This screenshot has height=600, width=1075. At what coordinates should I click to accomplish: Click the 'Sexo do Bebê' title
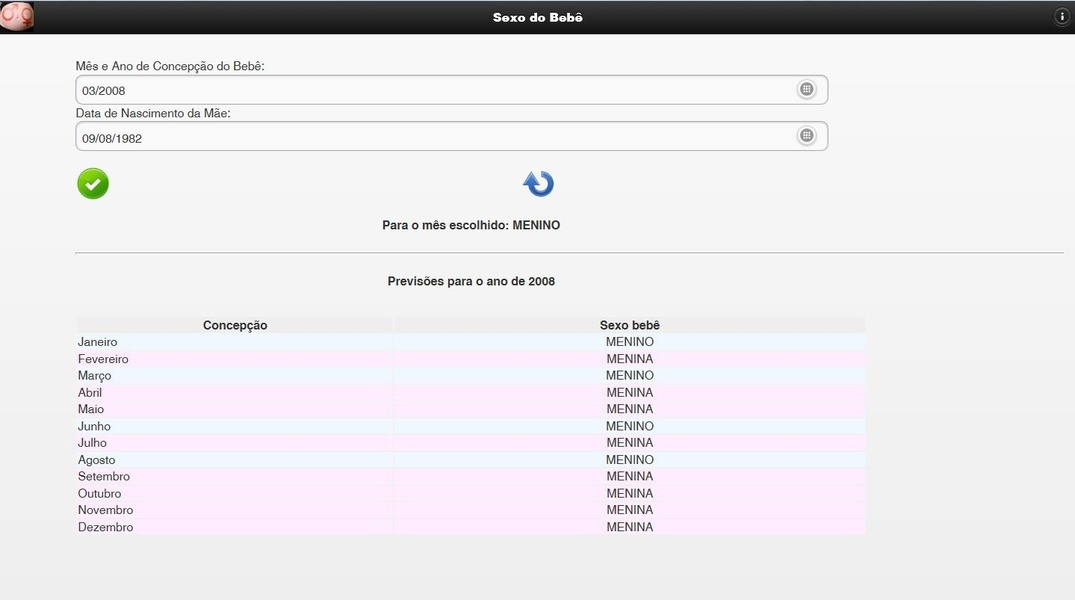(x=538, y=17)
